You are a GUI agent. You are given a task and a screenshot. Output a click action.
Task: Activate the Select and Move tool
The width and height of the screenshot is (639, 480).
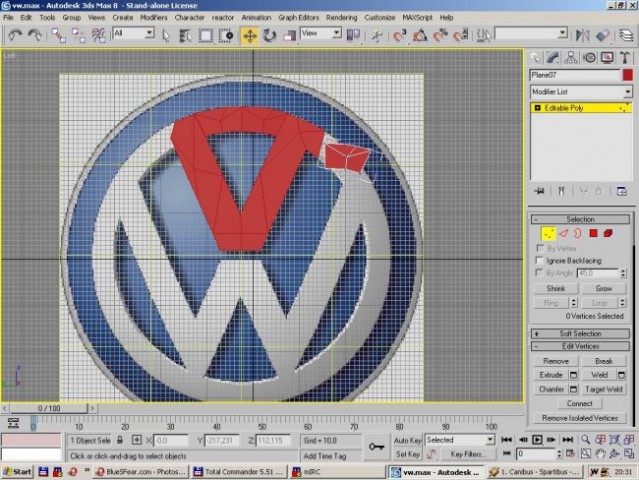pos(249,36)
